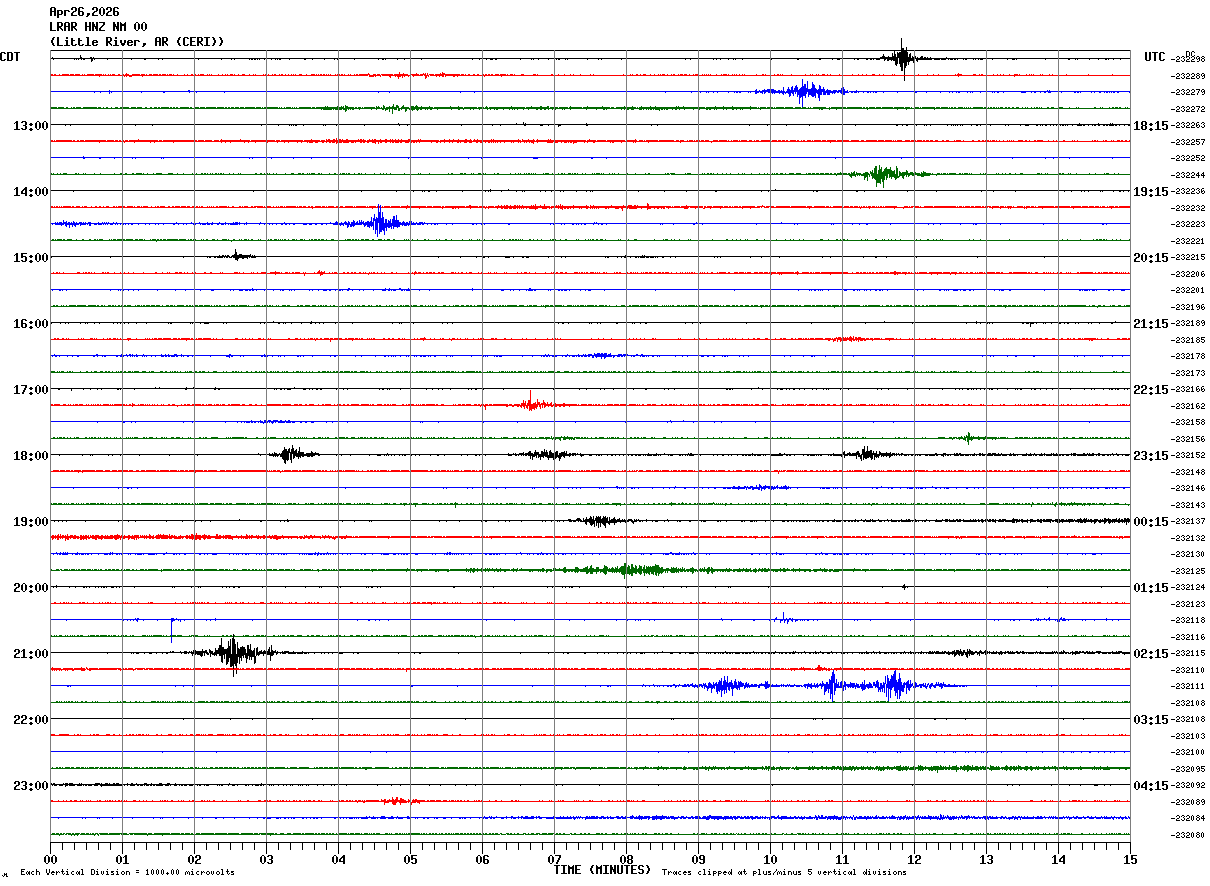The image size is (1210, 886).
Task: Click the Each Vertical Division scale note
Action: (127, 873)
